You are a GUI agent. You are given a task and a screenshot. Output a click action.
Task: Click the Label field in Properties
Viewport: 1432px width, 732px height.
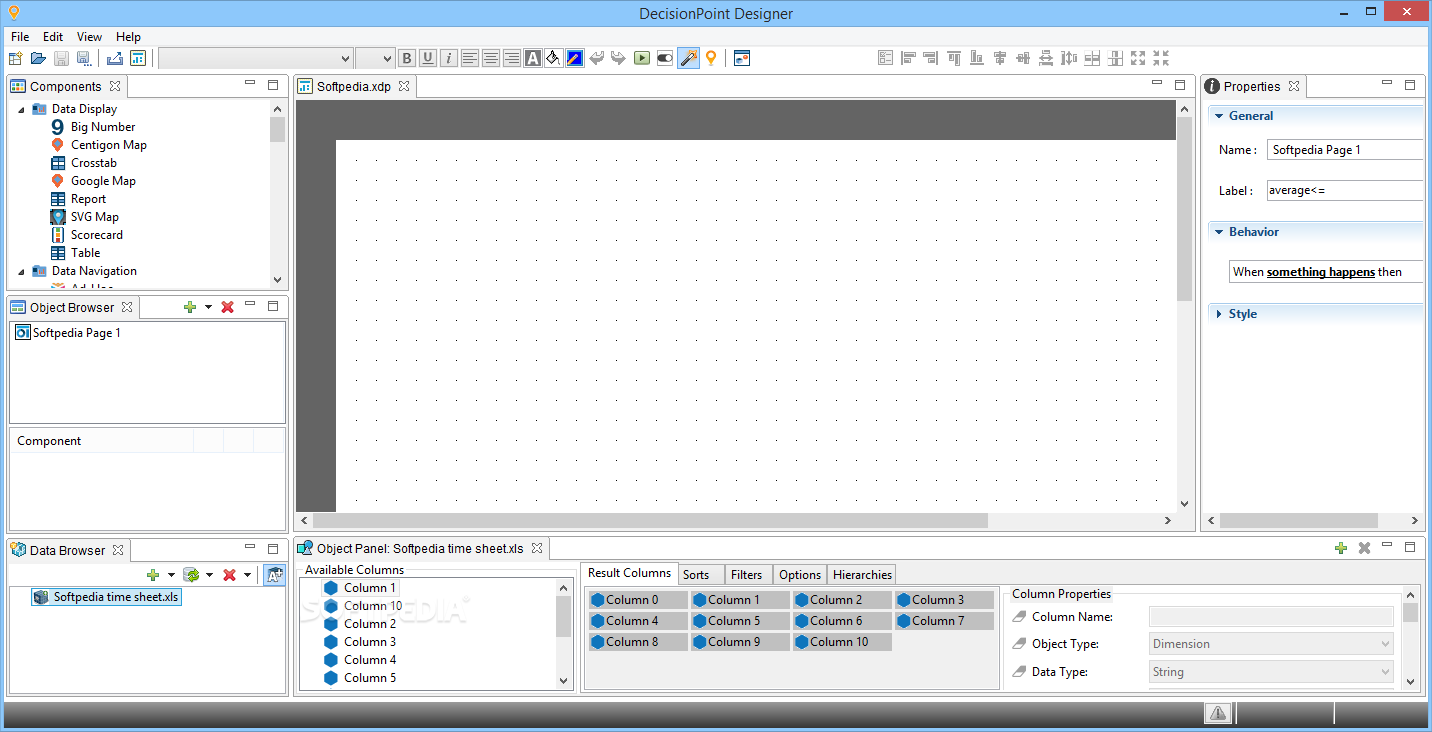point(1345,190)
